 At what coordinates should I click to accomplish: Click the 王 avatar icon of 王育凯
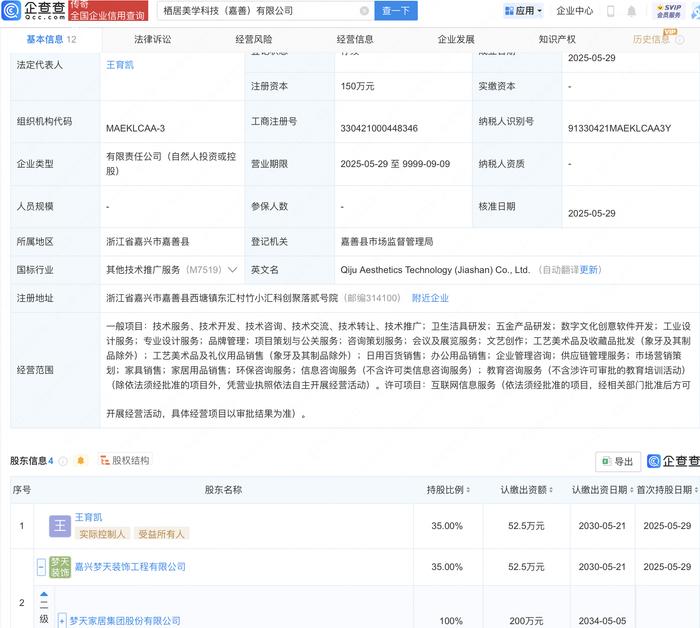[x=59, y=526]
